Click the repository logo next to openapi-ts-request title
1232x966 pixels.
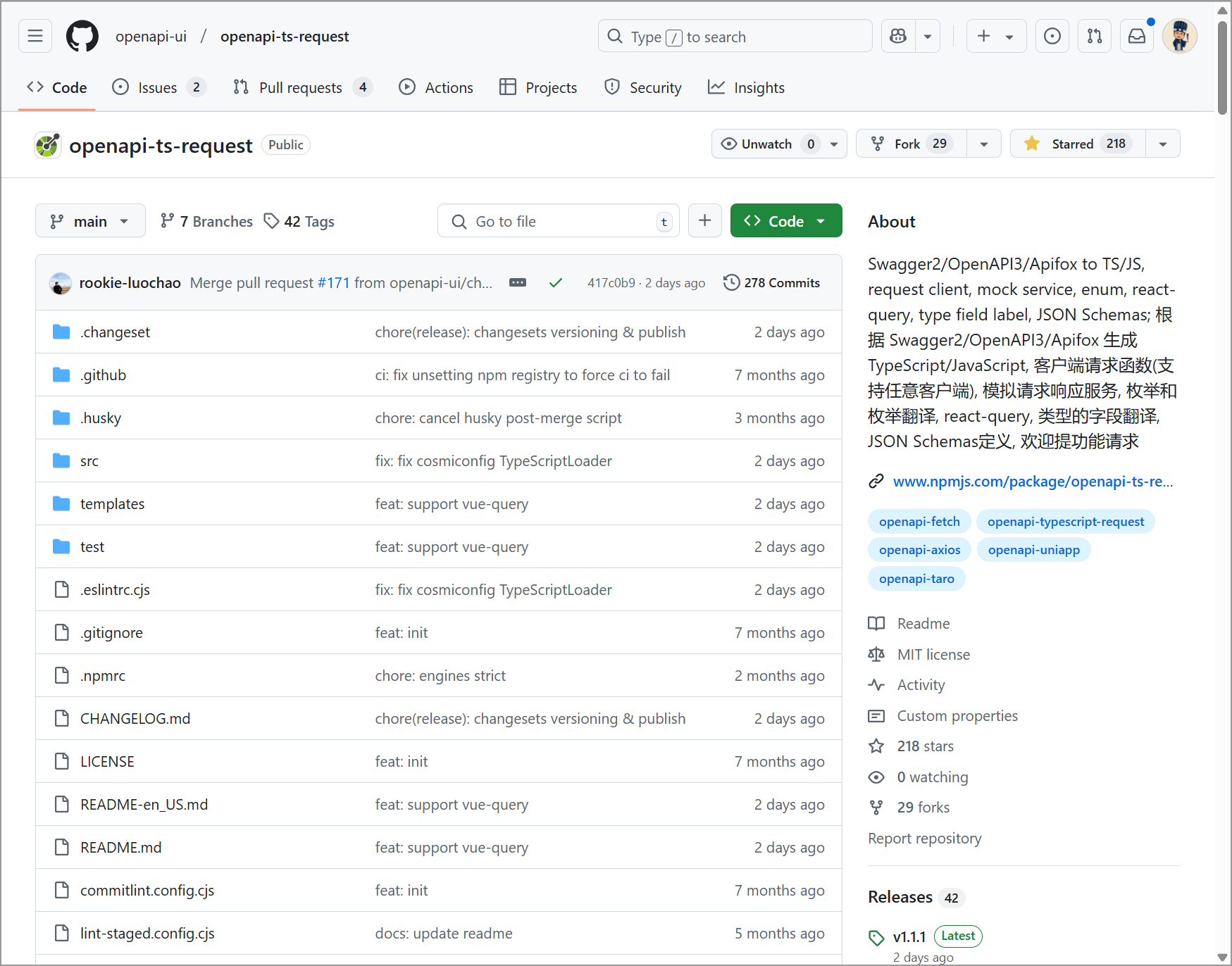[x=48, y=145]
